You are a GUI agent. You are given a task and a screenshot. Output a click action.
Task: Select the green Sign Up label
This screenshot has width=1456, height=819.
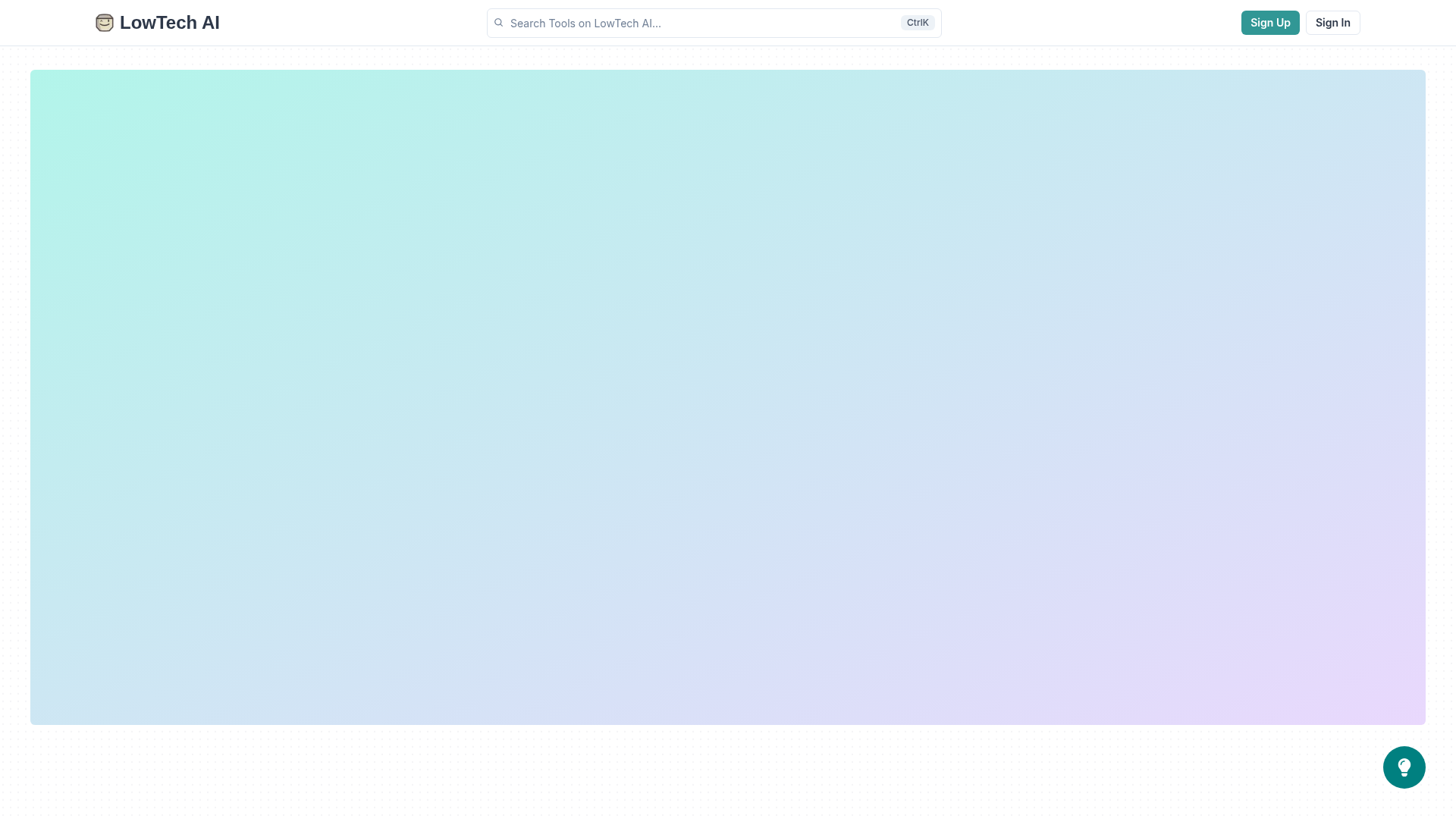tap(1270, 23)
